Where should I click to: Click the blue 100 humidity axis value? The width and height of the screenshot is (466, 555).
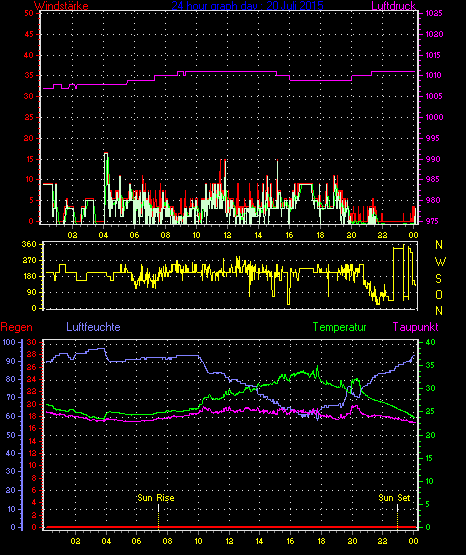point(9,342)
